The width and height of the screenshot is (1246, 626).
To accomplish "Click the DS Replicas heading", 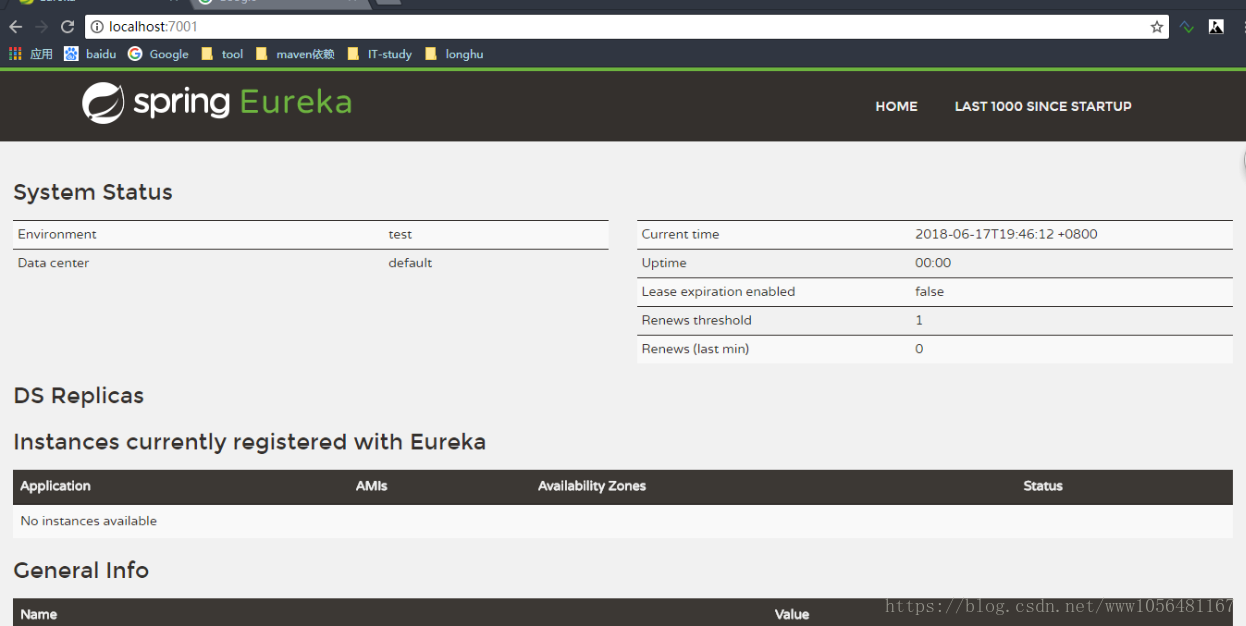I will 79,396.
